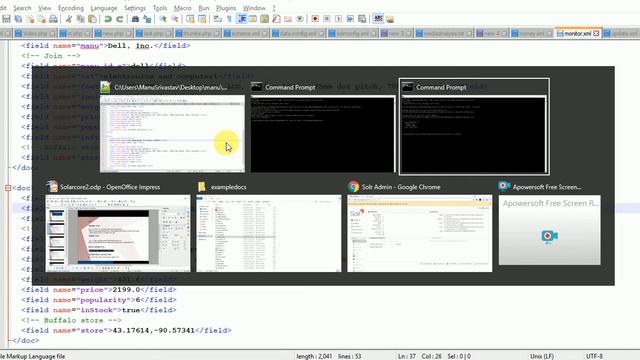The image size is (640, 360).
Task: Click the Stop Recording macro icon
Action: pos(327,19)
